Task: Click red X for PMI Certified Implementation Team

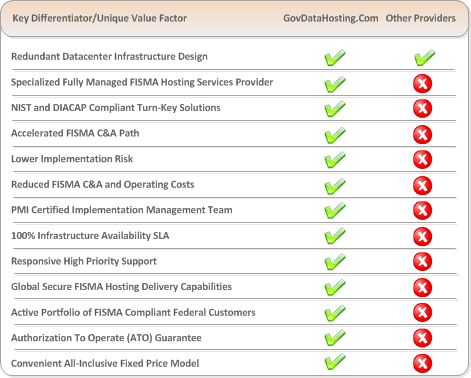Action: coord(422,210)
